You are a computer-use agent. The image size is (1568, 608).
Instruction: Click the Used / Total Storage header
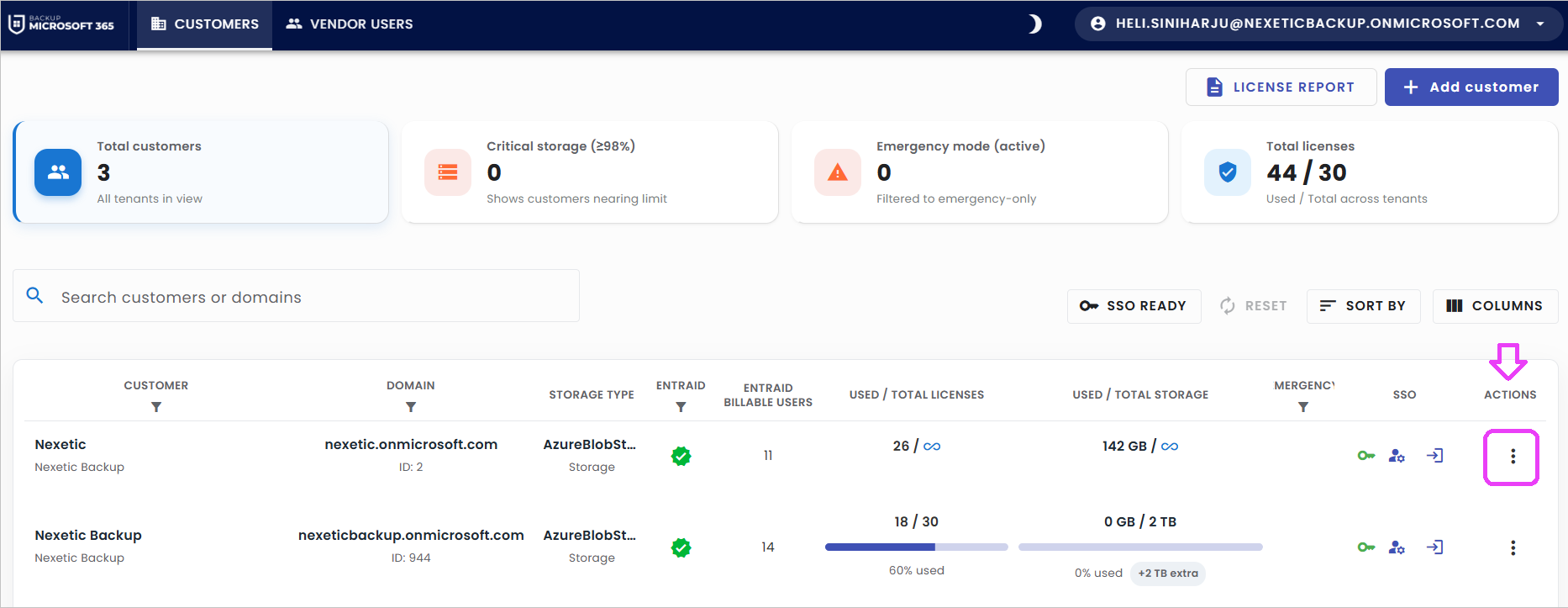[x=1140, y=394]
